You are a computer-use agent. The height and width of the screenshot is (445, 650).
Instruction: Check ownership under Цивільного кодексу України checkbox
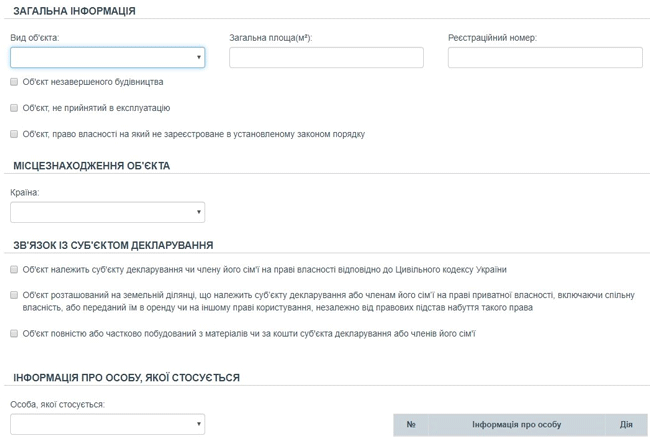14,270
